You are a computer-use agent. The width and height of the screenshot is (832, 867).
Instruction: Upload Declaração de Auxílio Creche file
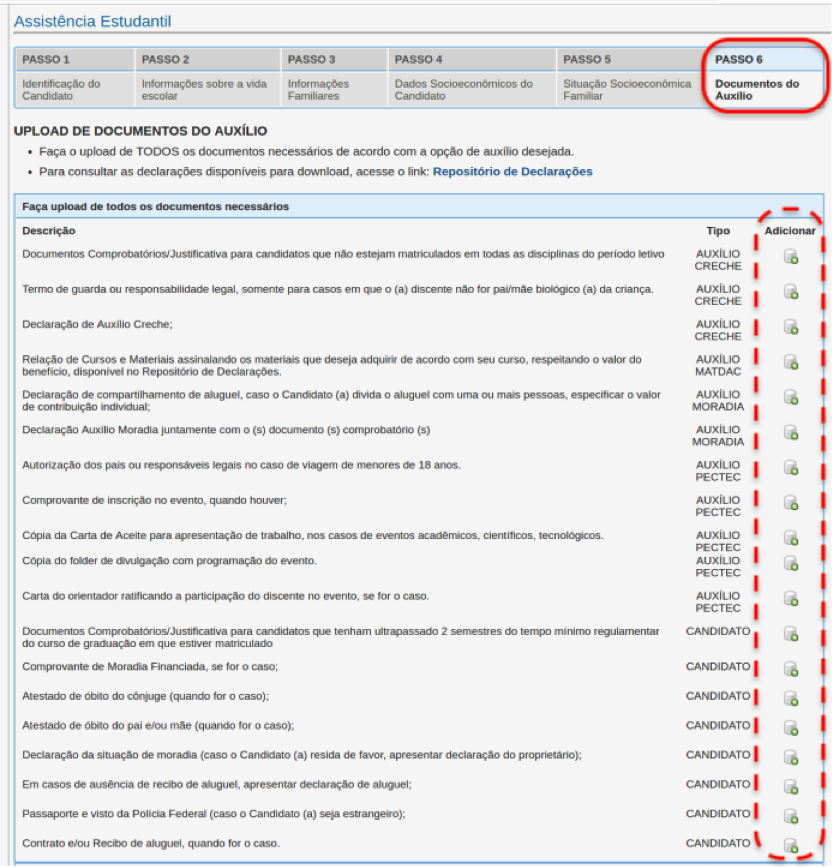coord(791,327)
